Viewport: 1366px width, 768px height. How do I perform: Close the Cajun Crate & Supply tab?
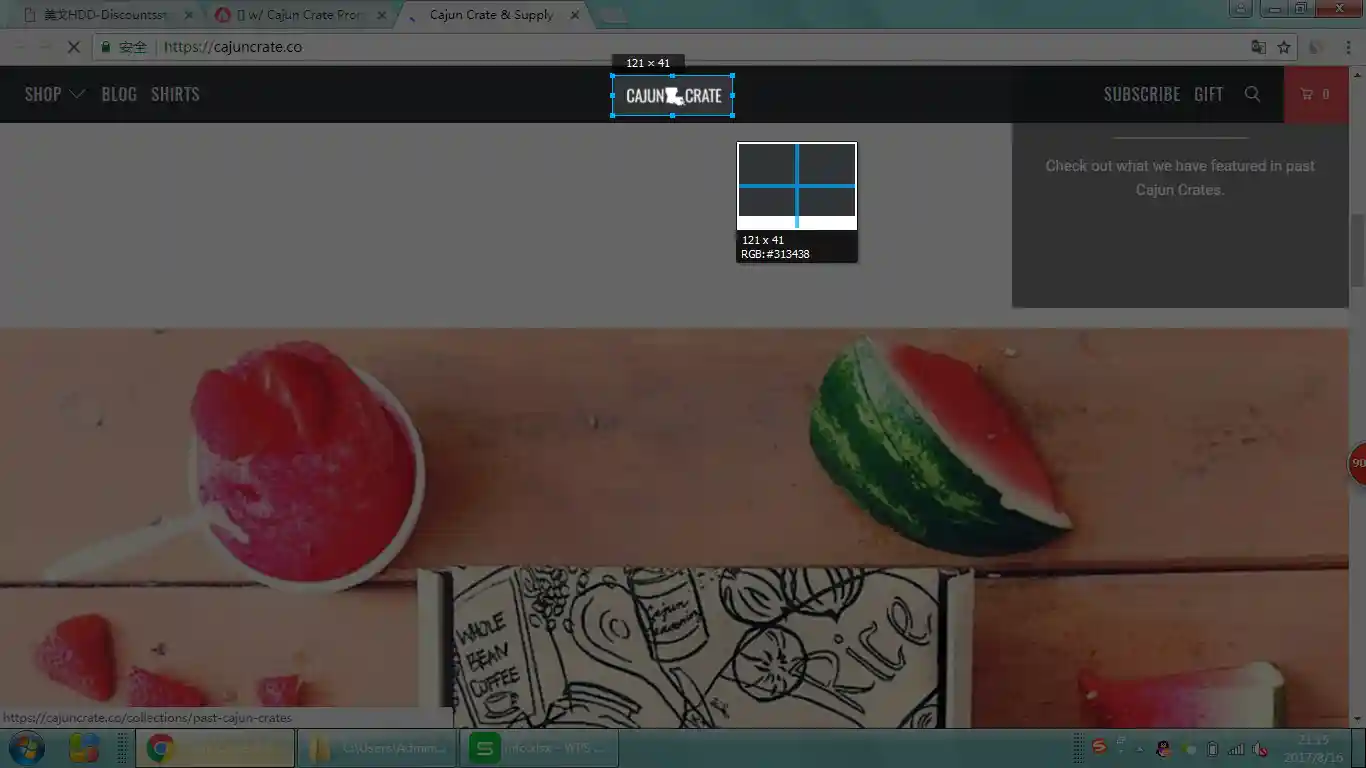tap(573, 15)
